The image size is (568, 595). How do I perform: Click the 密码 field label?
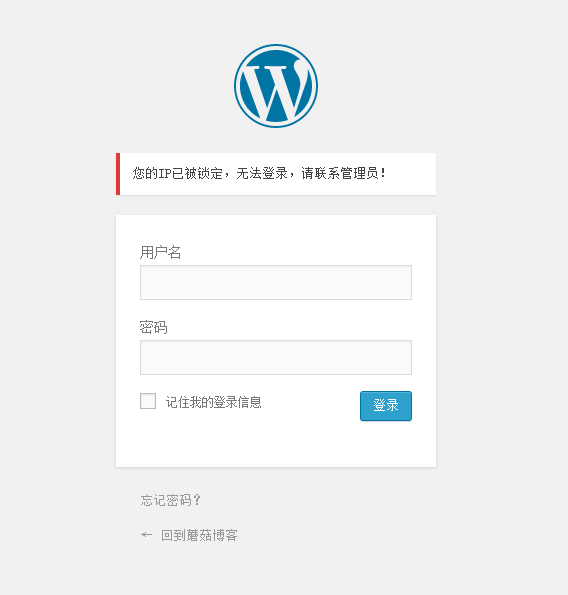153,327
